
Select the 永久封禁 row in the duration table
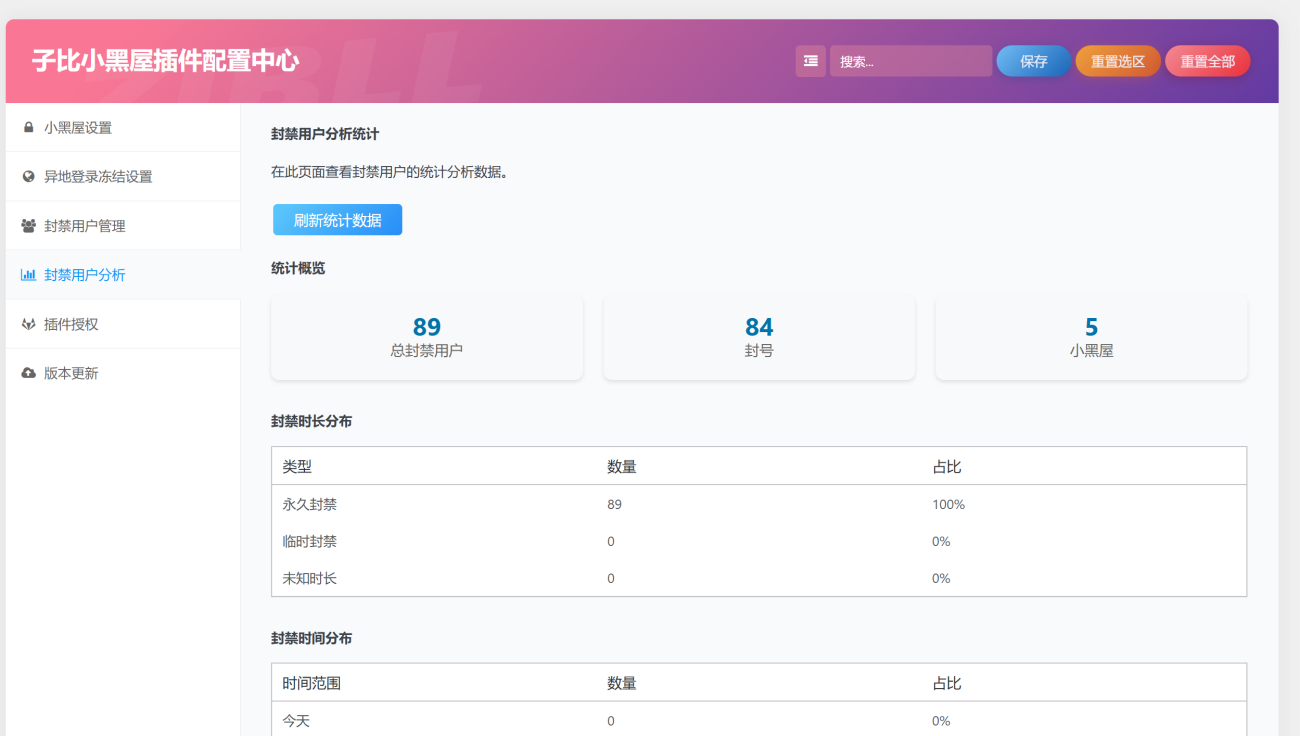tap(759, 504)
